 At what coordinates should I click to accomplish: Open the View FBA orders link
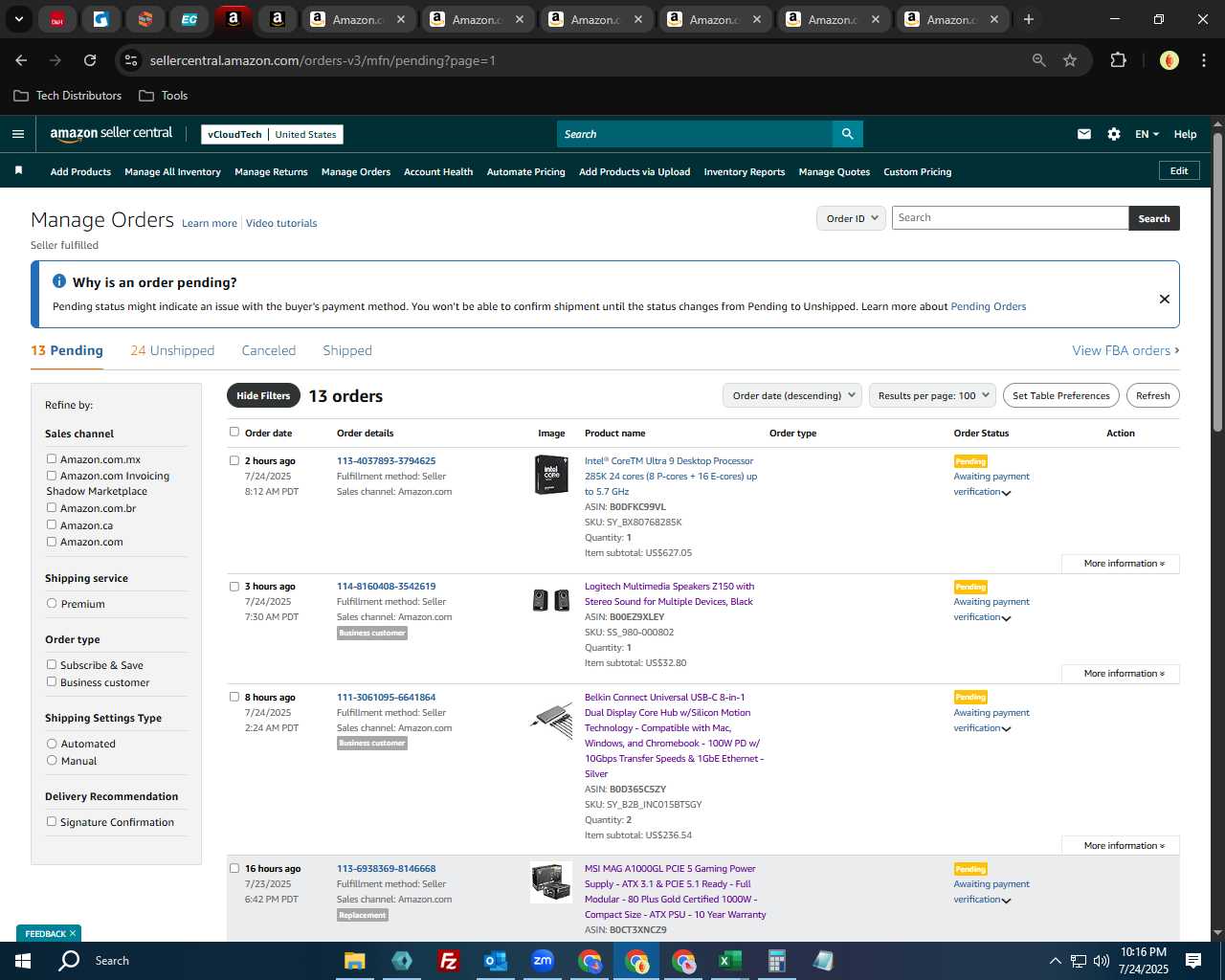coord(1125,350)
